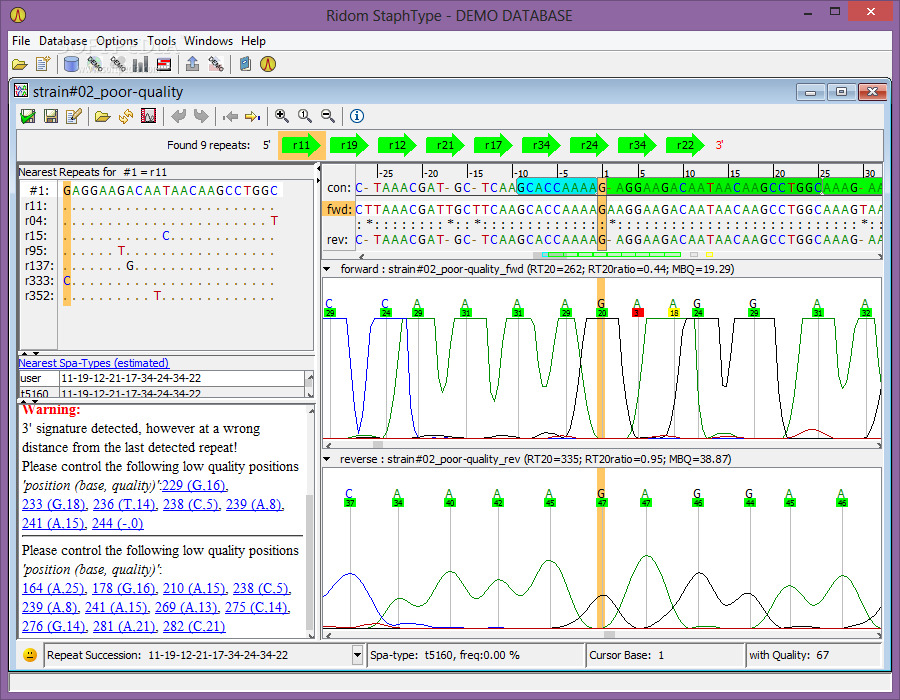Jump to position 233 (G.18) link

click(54, 504)
